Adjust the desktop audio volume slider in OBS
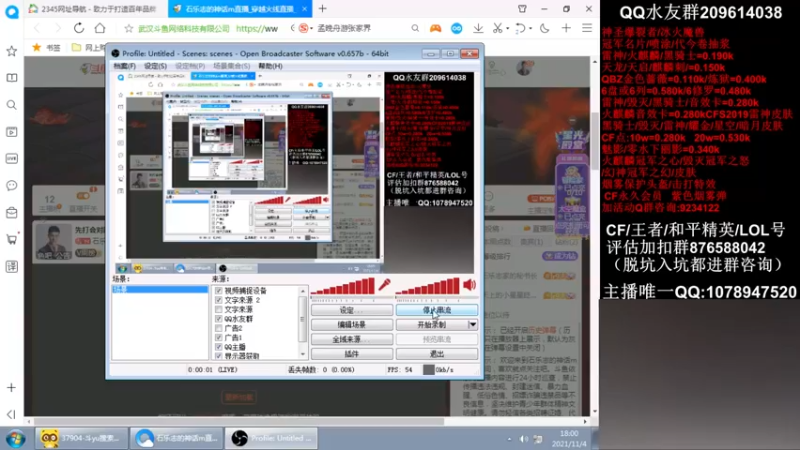The image size is (800, 450). (x=428, y=286)
